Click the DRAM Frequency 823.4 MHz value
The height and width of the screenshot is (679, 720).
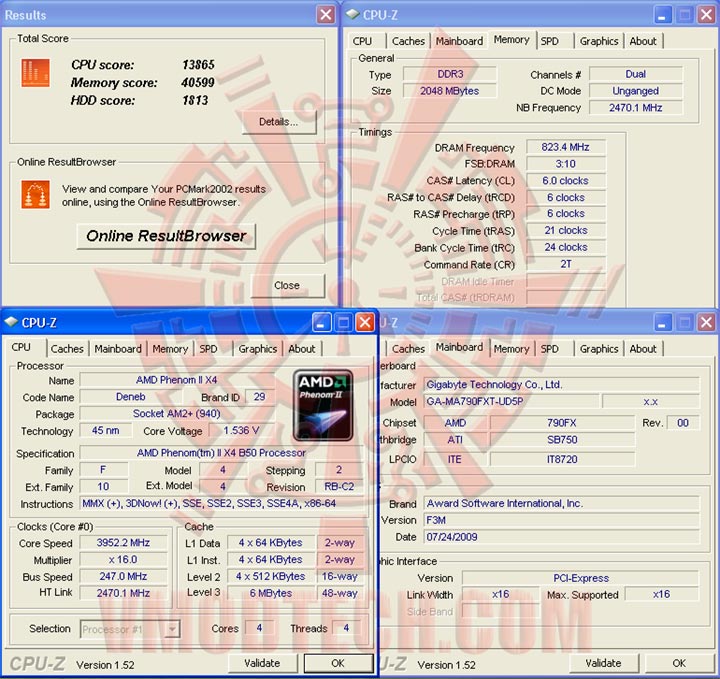[565, 147]
